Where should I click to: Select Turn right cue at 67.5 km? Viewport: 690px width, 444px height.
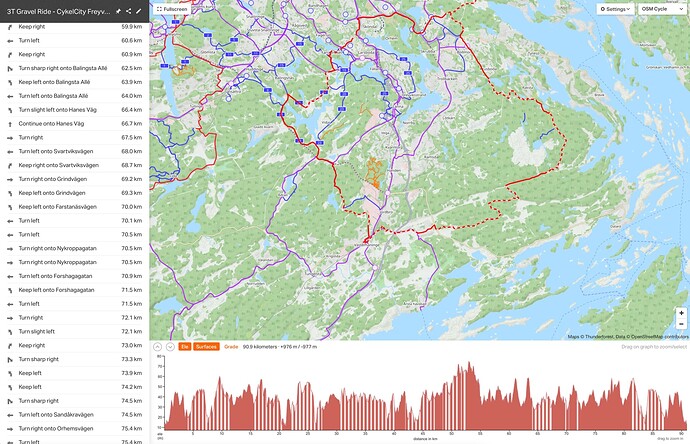[x=74, y=138]
